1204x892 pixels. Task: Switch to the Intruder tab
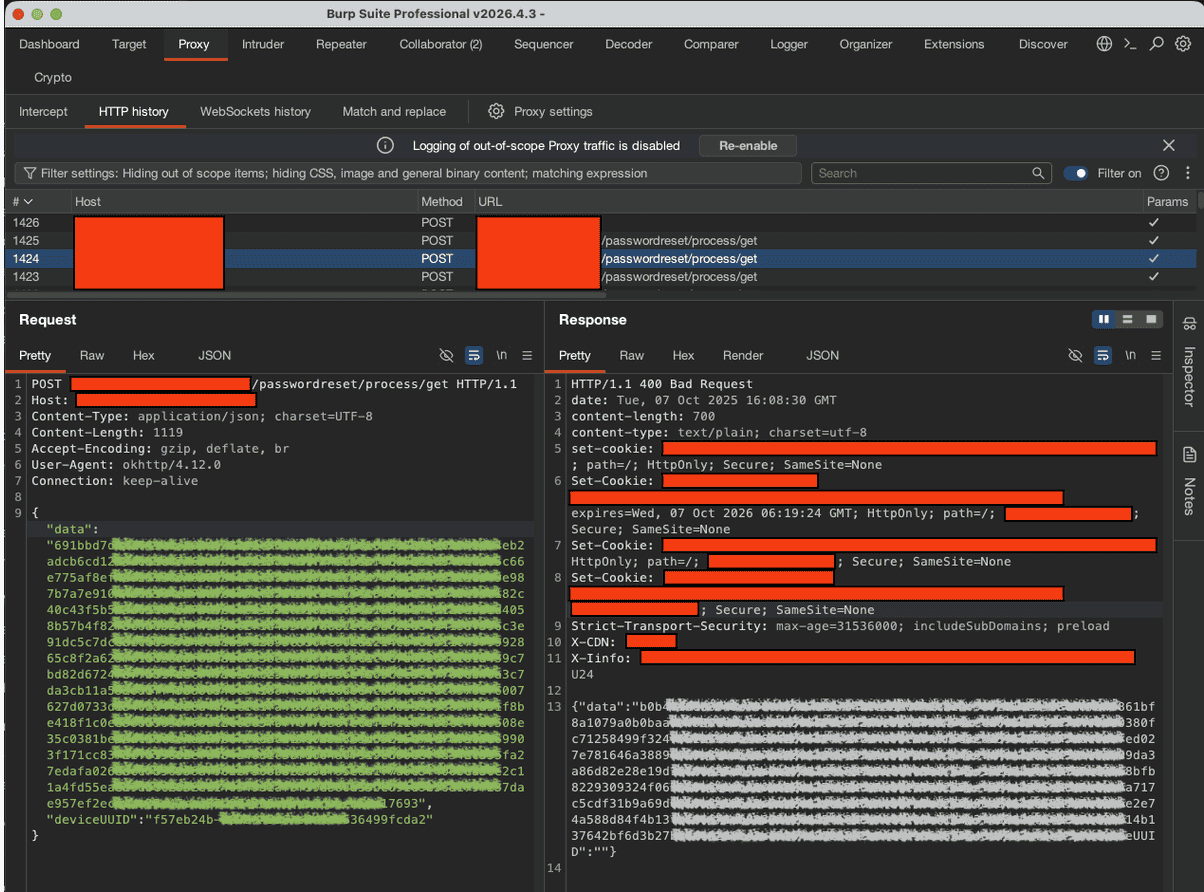pyautogui.click(x=263, y=44)
